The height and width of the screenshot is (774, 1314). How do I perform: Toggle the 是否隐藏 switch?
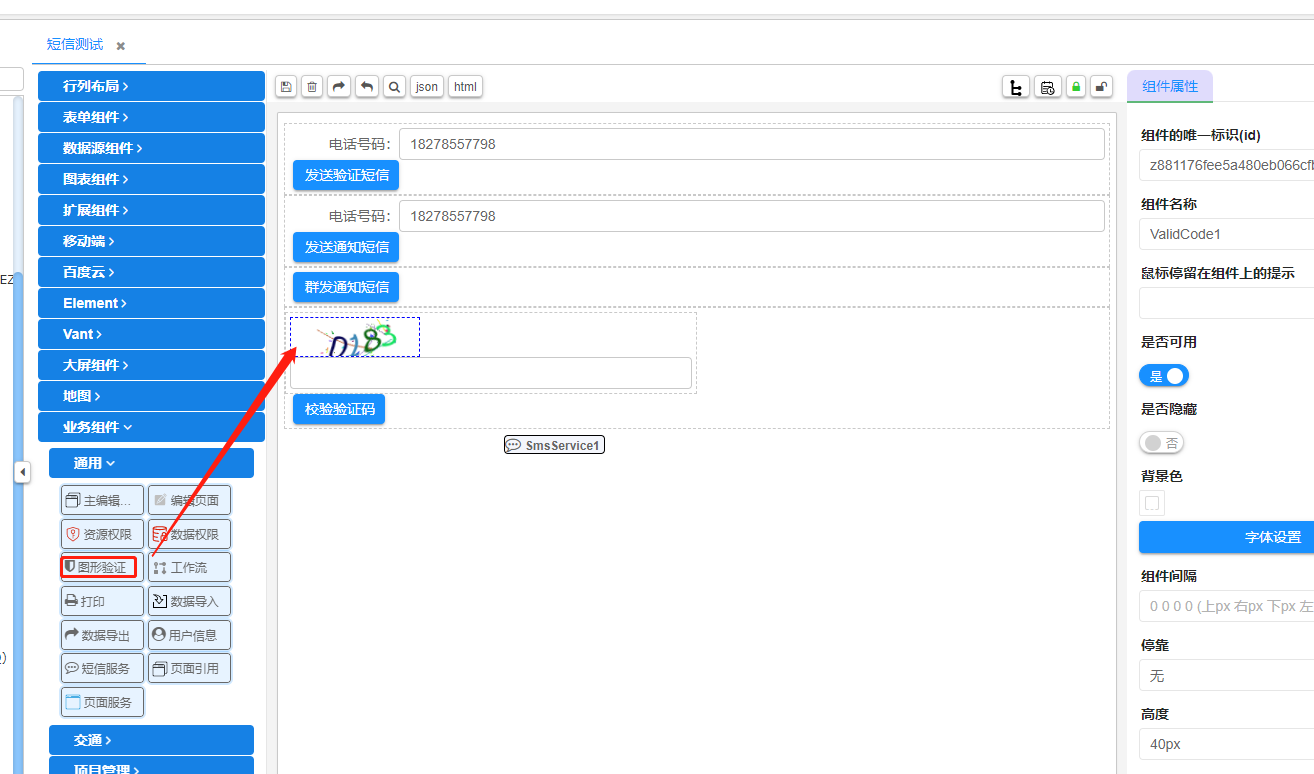pos(1161,442)
